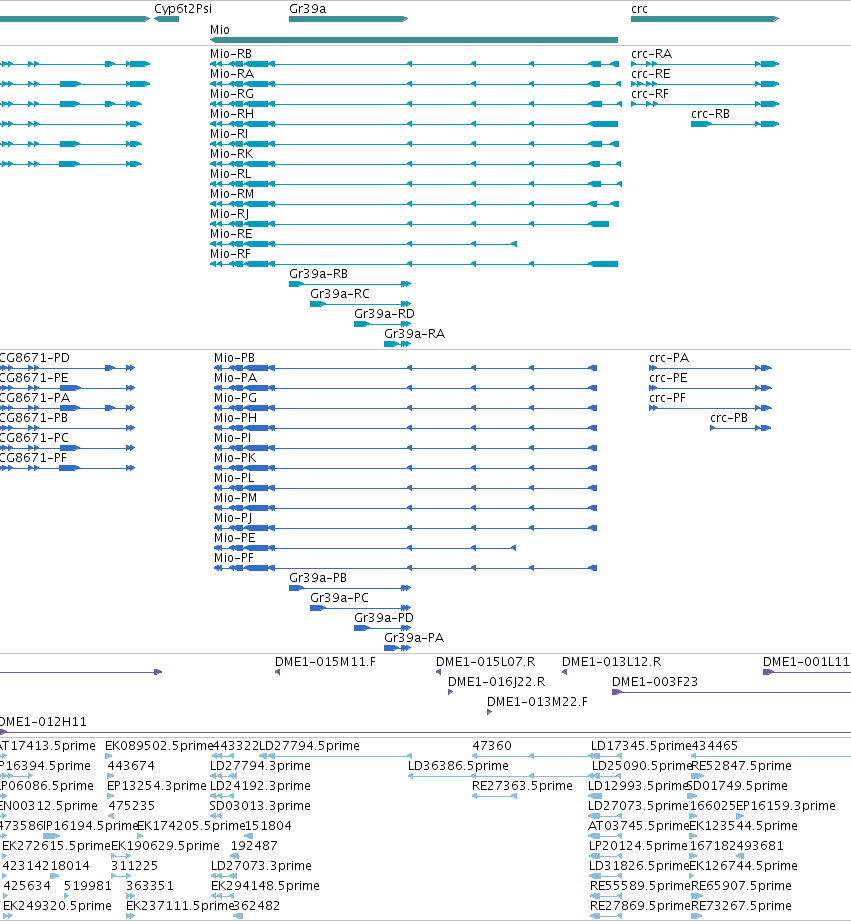Viewport: 851px width, 921px height.
Task: Click the Cyp6t2Psi gene label
Action: (x=183, y=9)
